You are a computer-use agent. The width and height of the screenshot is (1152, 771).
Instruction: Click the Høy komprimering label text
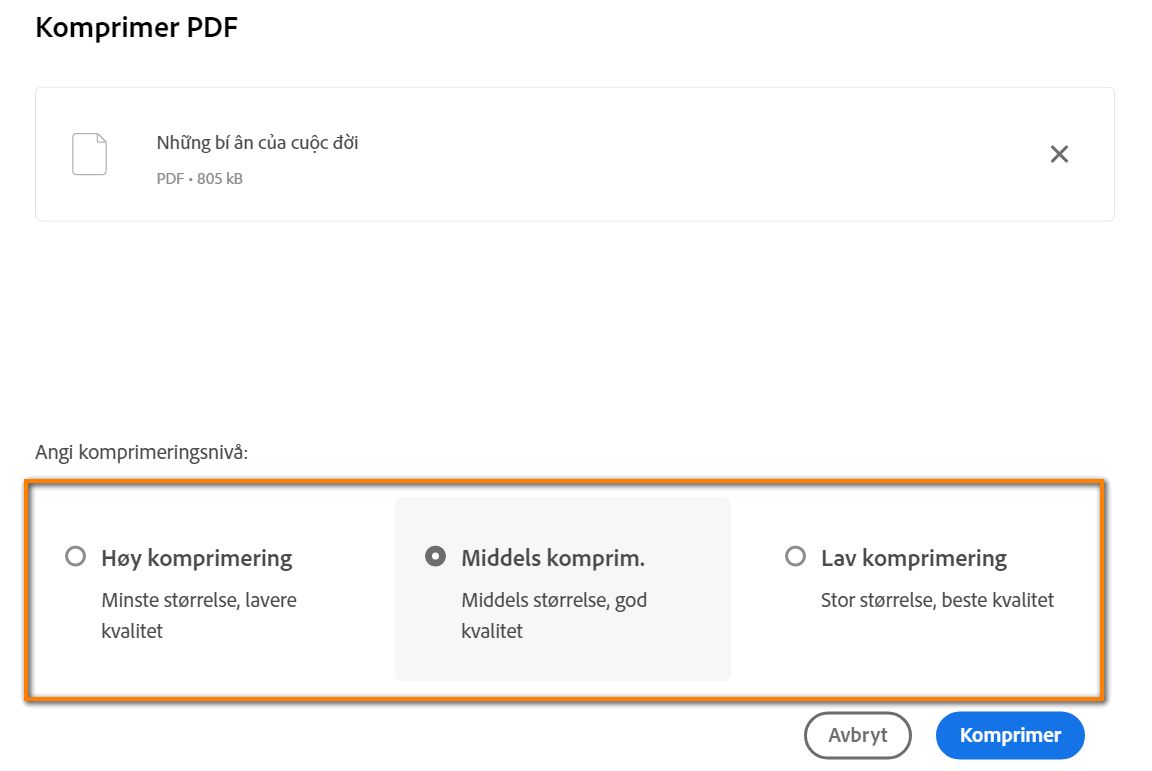pos(196,557)
